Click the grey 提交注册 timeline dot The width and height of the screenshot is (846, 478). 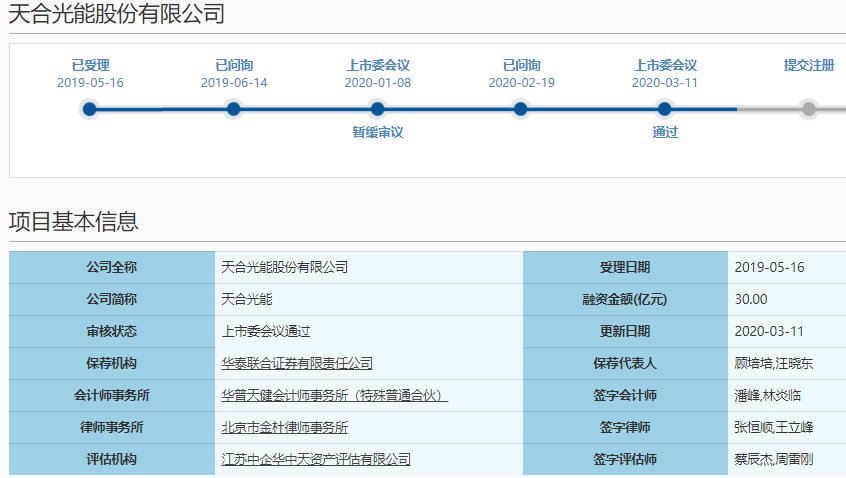click(809, 109)
